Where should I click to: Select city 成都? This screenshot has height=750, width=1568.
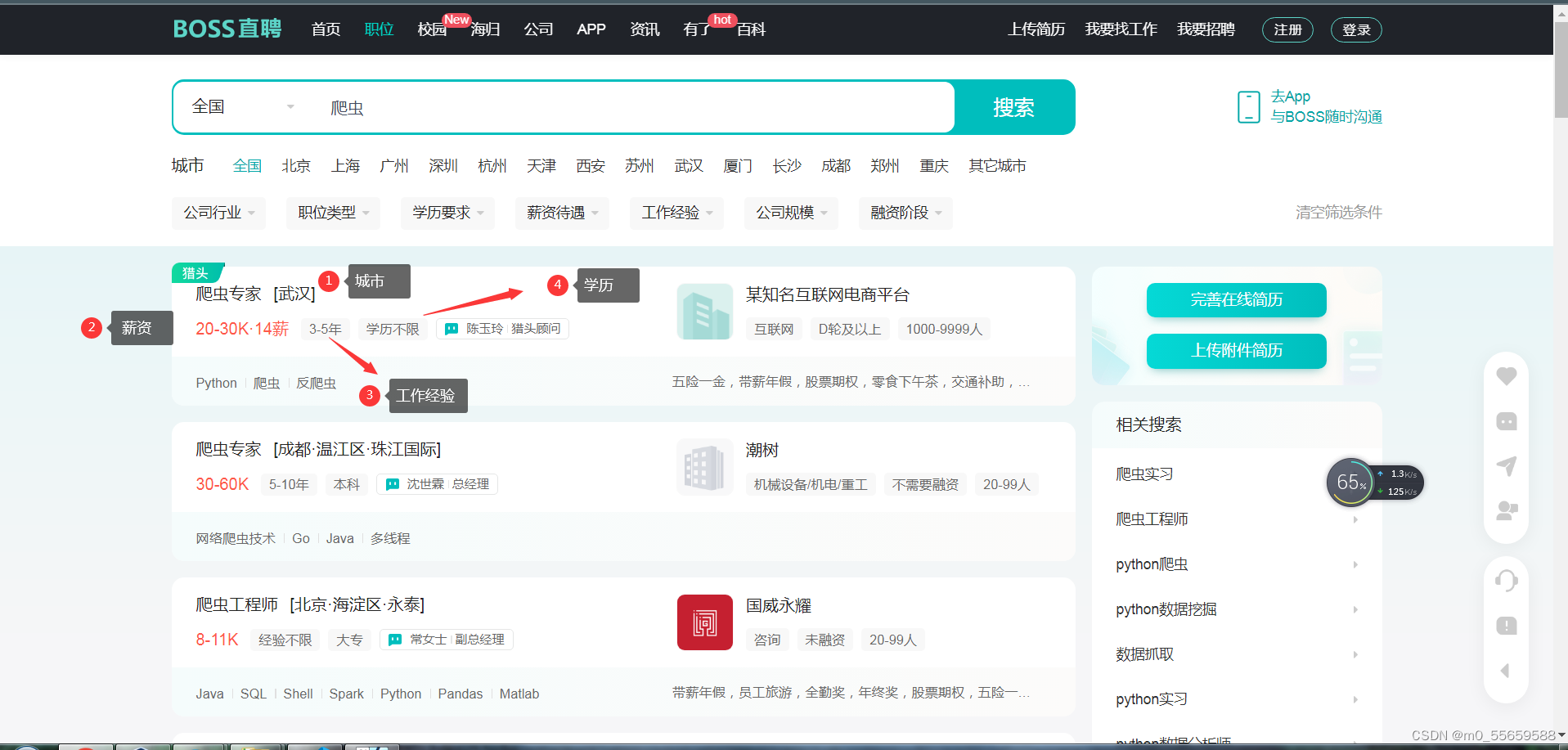tap(836, 166)
